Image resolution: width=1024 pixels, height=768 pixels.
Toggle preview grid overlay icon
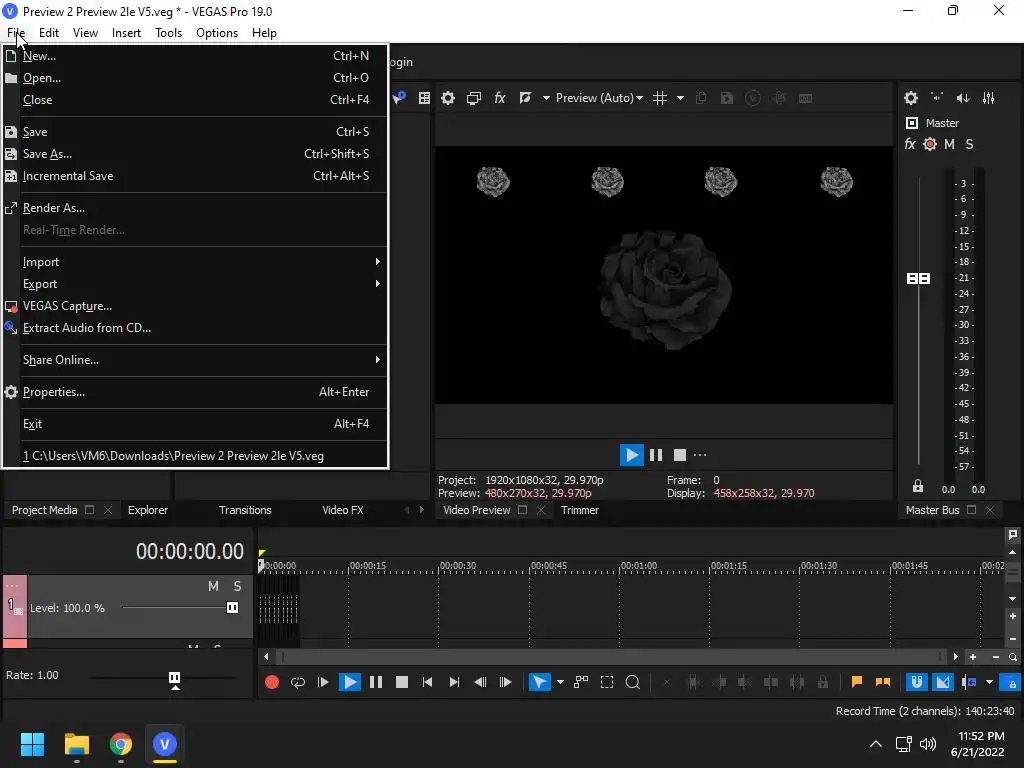coord(660,98)
